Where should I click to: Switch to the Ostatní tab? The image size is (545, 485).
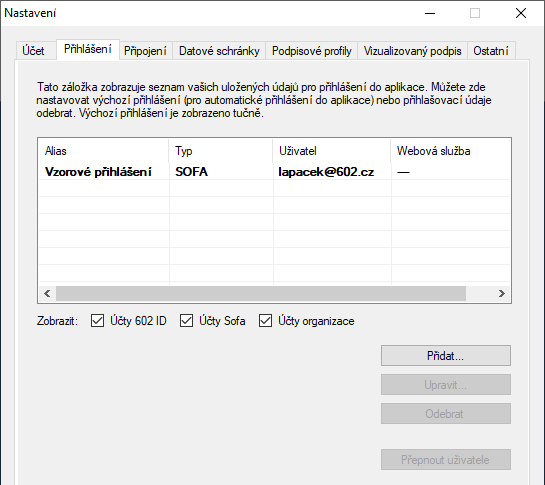[491, 51]
